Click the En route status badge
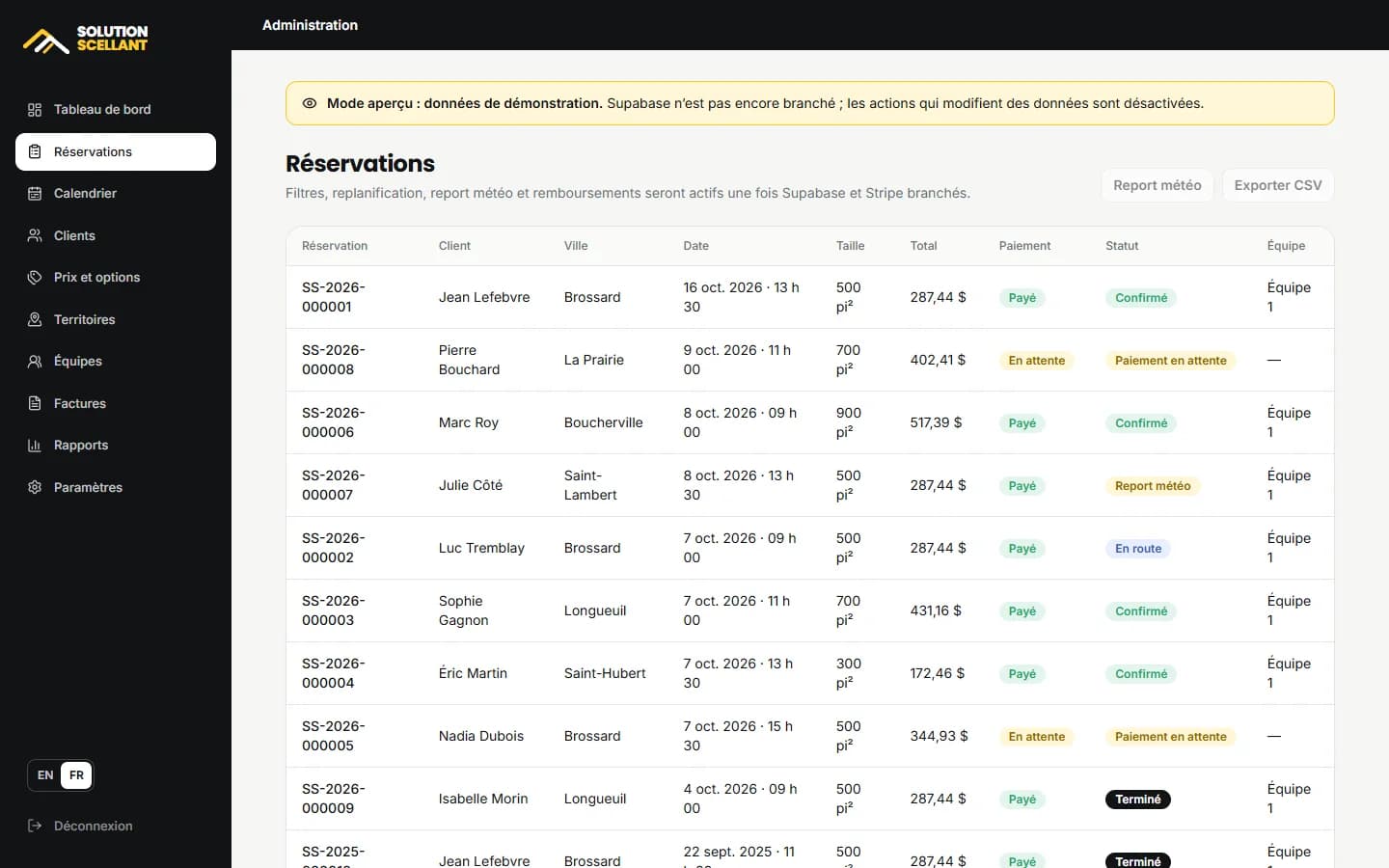This screenshot has width=1389, height=868. click(1138, 549)
